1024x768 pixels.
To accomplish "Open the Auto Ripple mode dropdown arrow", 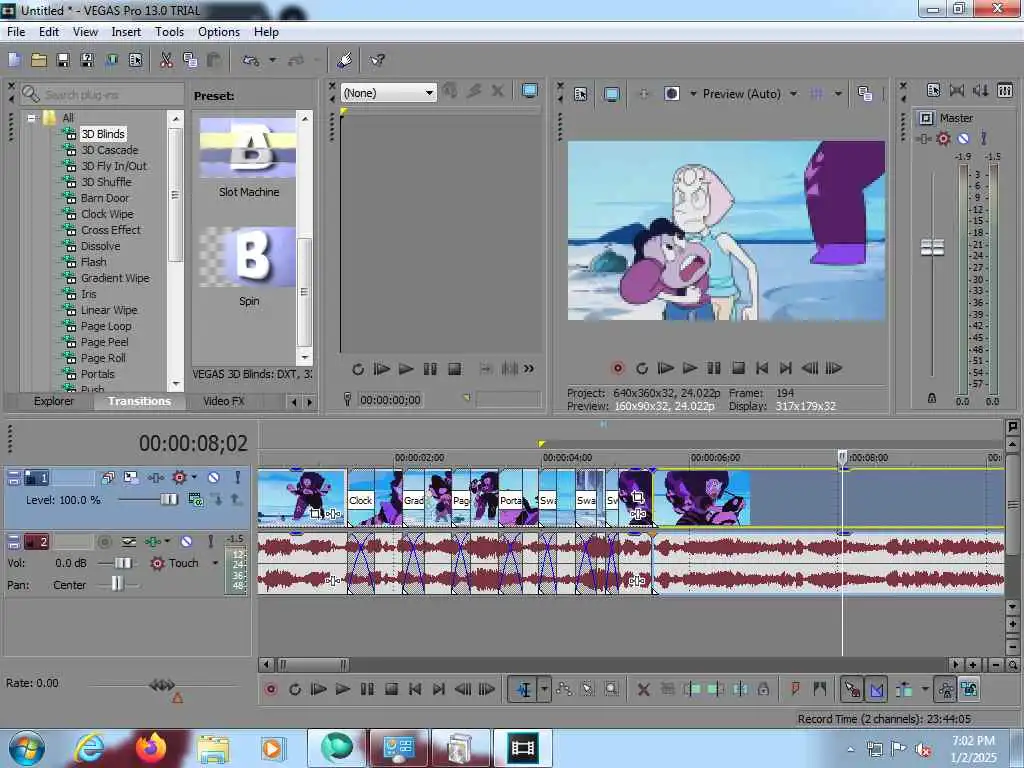I will (x=924, y=689).
